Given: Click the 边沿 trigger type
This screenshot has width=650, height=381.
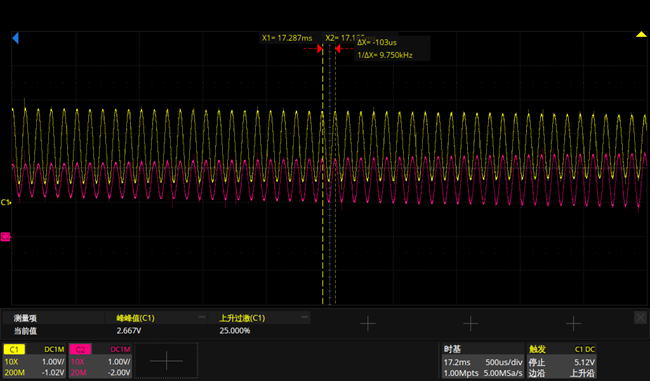Looking at the screenshot, I should coord(536,373).
